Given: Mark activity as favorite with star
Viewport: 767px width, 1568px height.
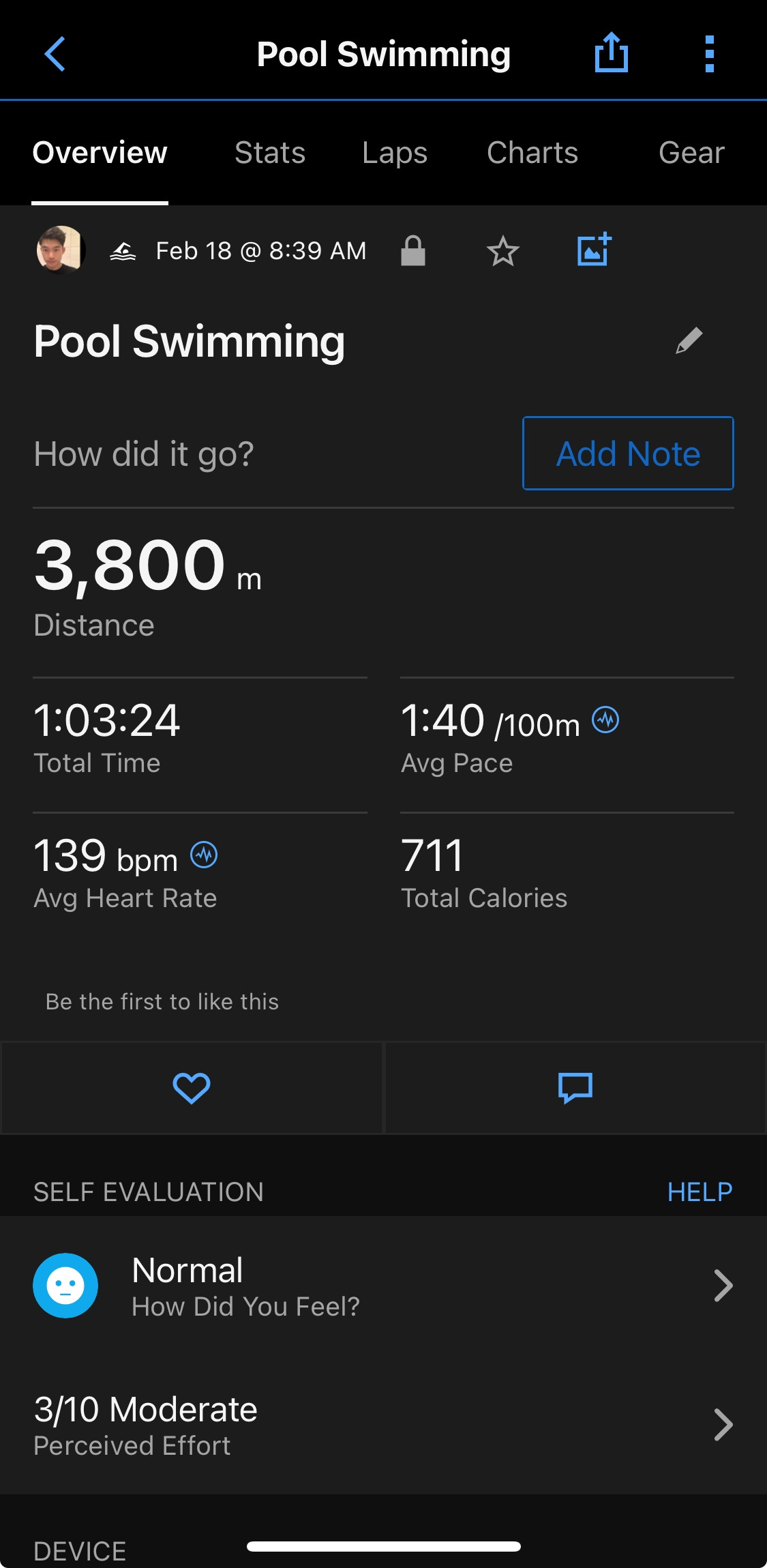Looking at the screenshot, I should tap(503, 251).
